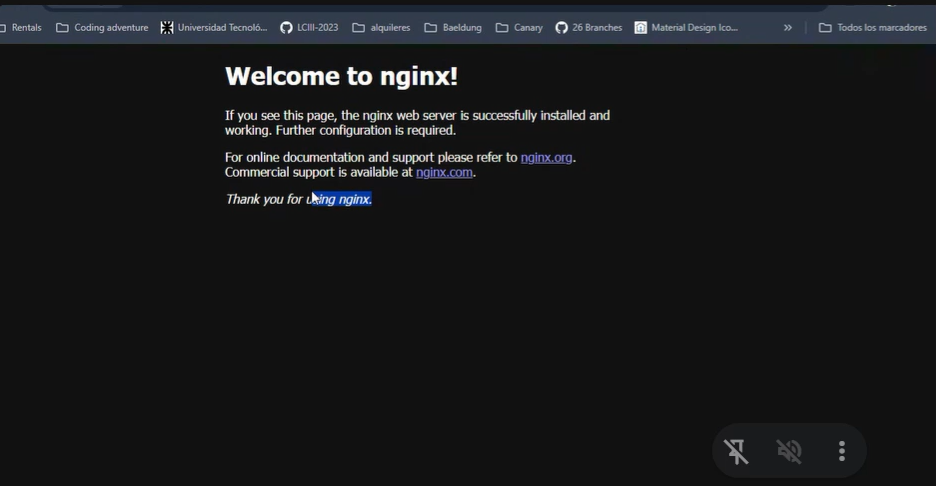The height and width of the screenshot is (486, 936).
Task: Open Todos los marcadores folder
Action: click(x=873, y=27)
